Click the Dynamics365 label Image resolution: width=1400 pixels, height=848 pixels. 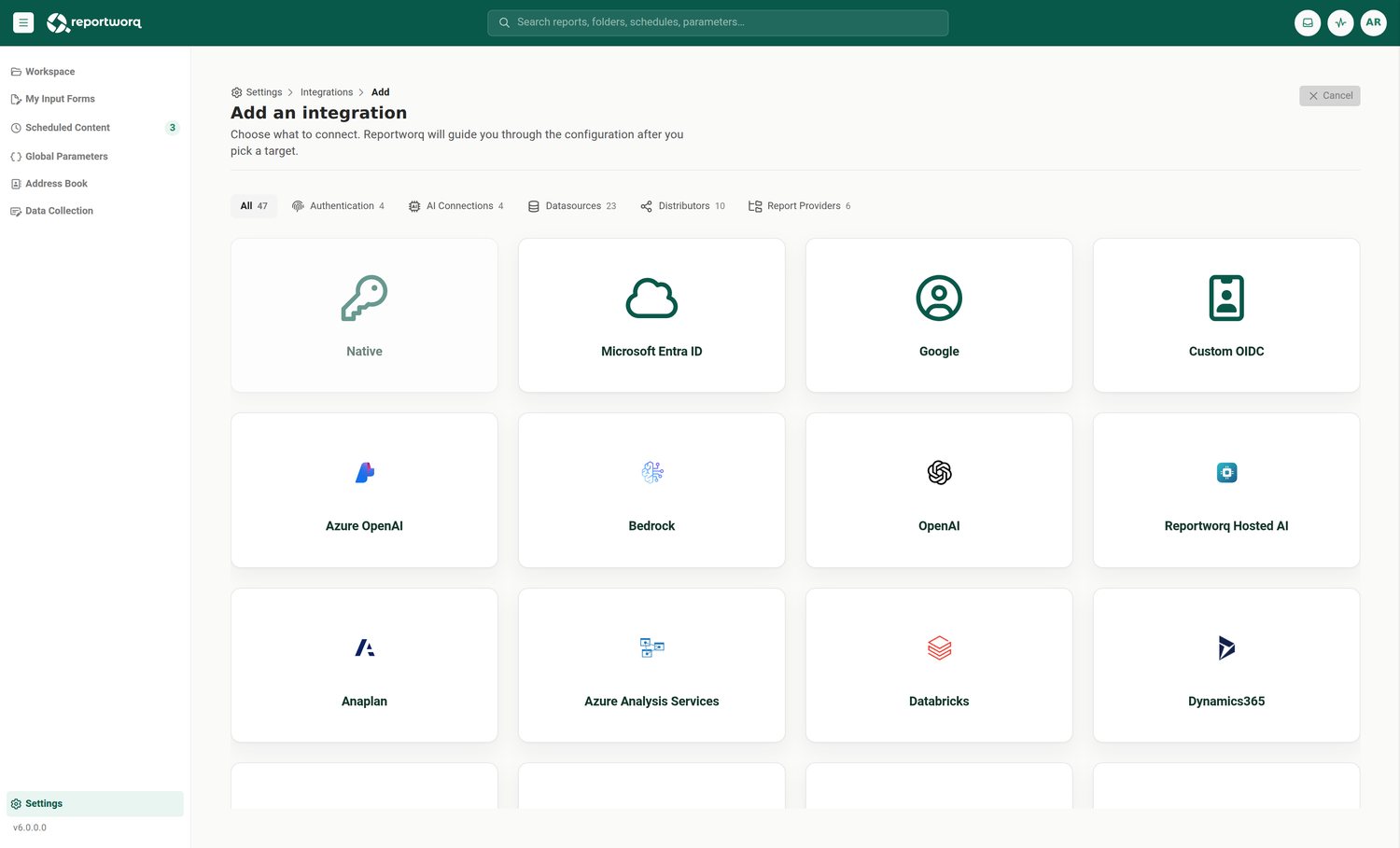pos(1226,702)
